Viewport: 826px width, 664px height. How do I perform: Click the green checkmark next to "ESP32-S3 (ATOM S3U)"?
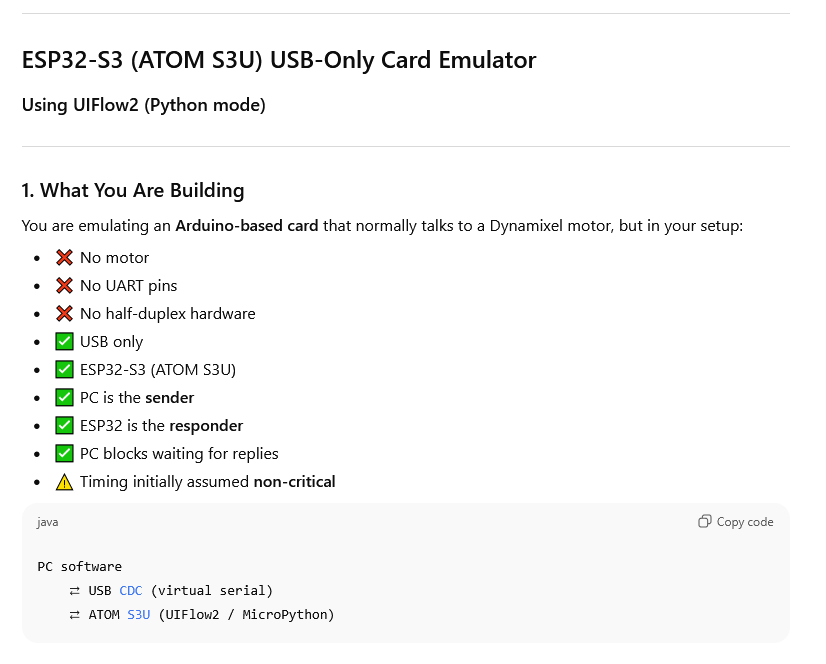pyautogui.click(x=65, y=370)
